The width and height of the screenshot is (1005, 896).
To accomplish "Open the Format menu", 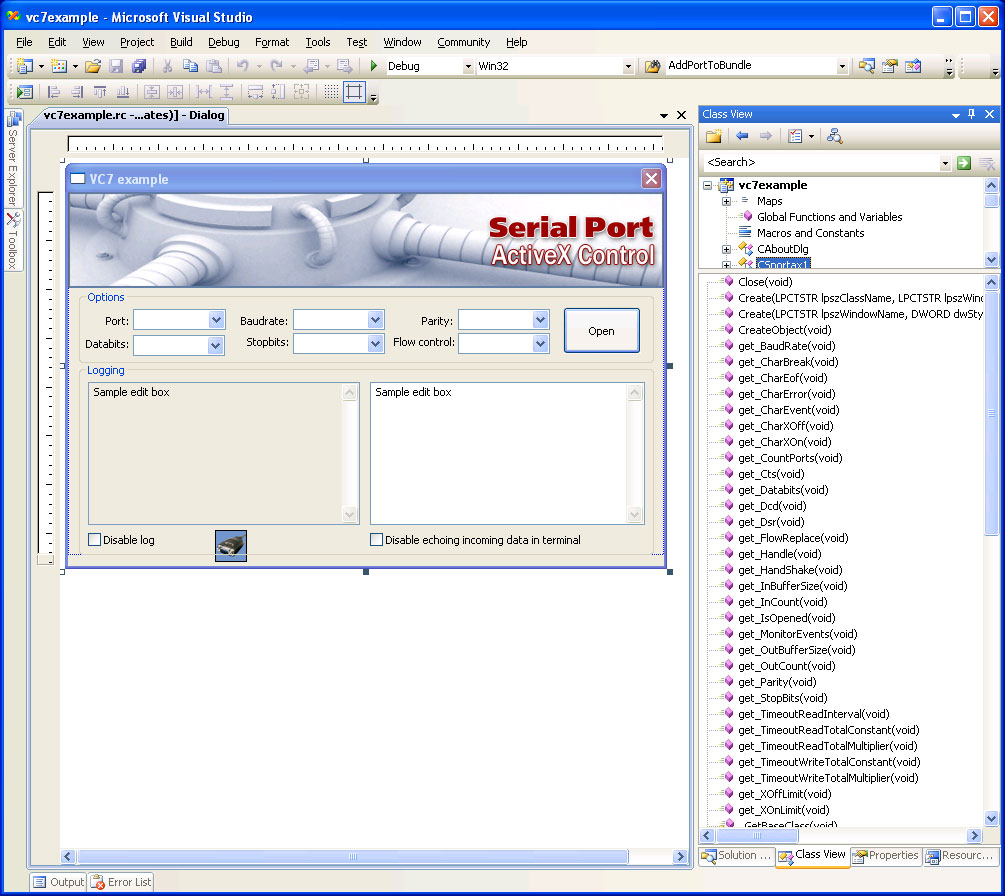I will pyautogui.click(x=272, y=42).
